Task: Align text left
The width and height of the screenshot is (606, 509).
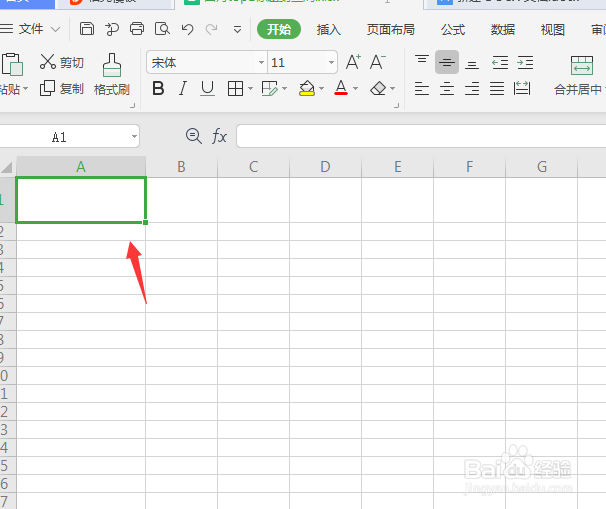Action: 422,89
